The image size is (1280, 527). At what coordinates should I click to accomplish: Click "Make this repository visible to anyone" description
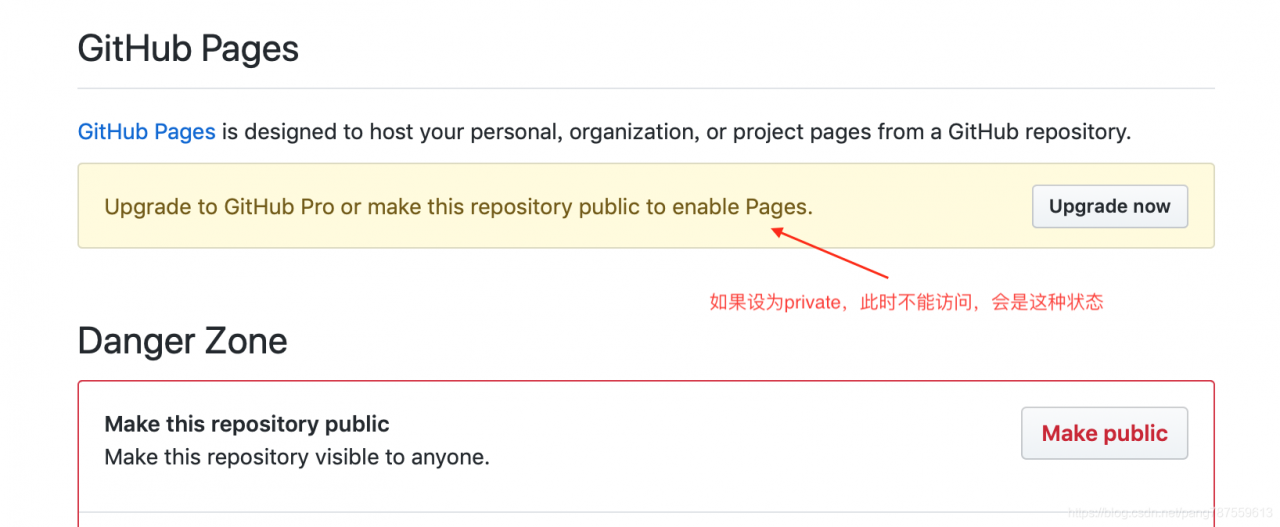pos(297,457)
